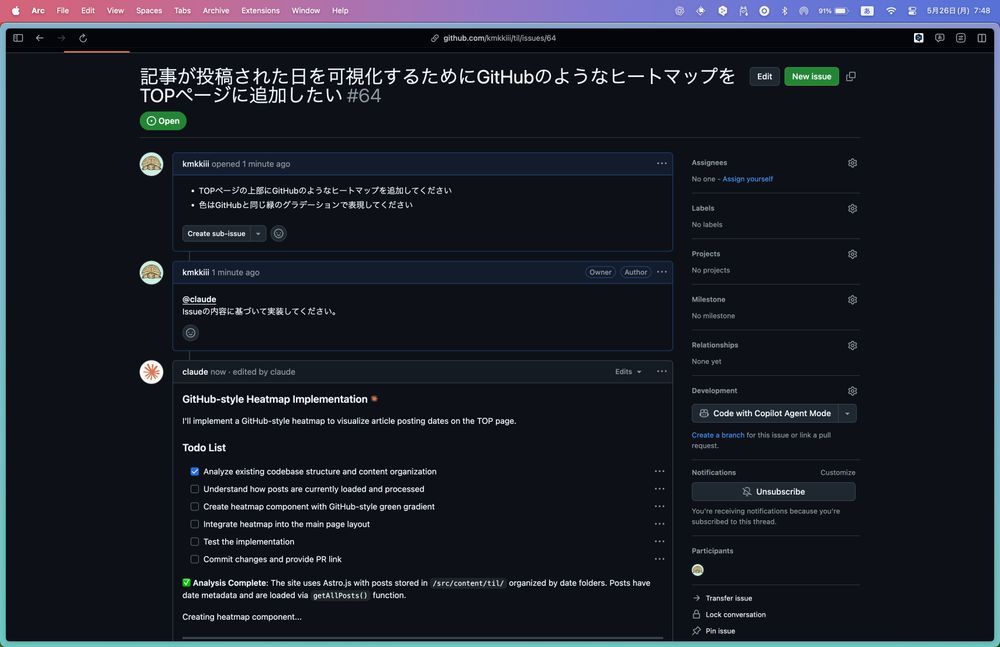1000x647 pixels.
Task: Click the 'Create a branch' link
Action: click(717, 436)
